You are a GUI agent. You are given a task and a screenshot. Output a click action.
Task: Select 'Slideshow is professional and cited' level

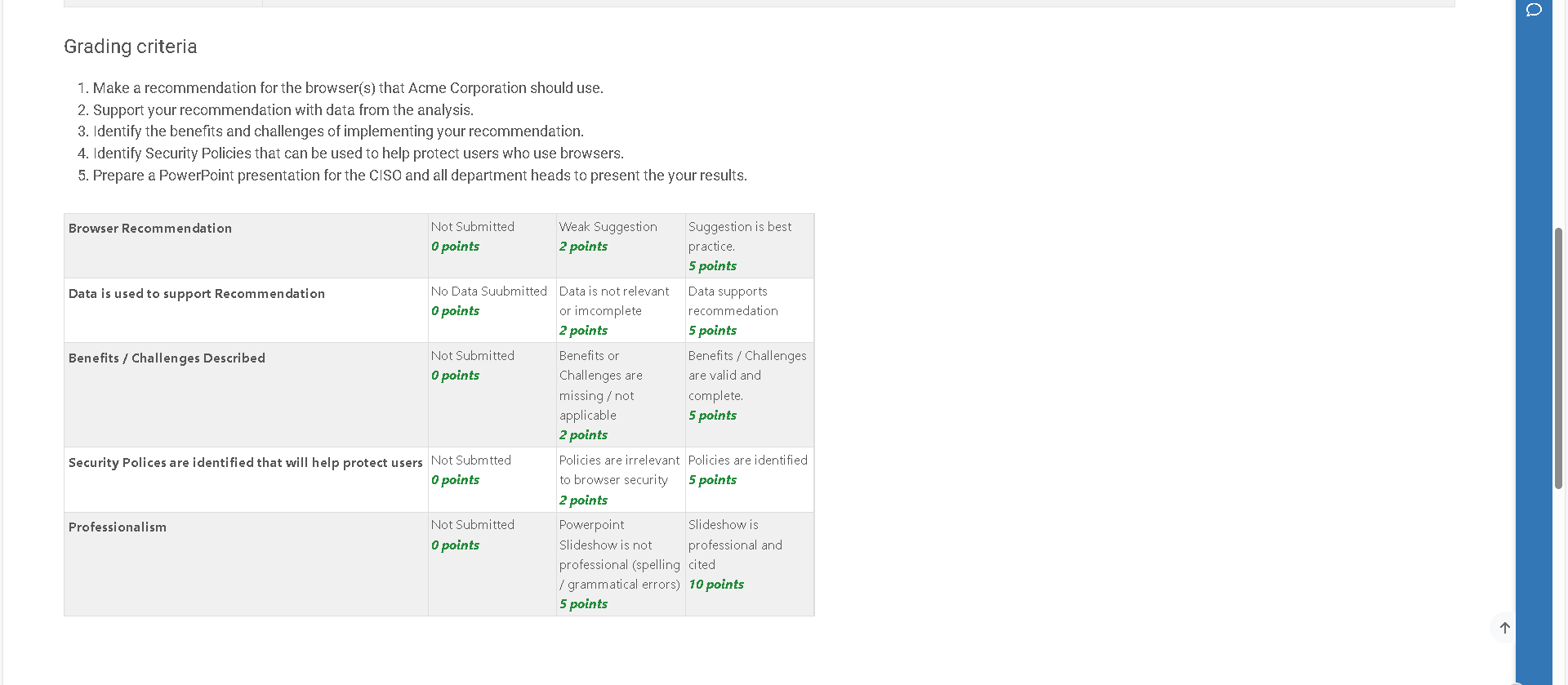coord(750,563)
